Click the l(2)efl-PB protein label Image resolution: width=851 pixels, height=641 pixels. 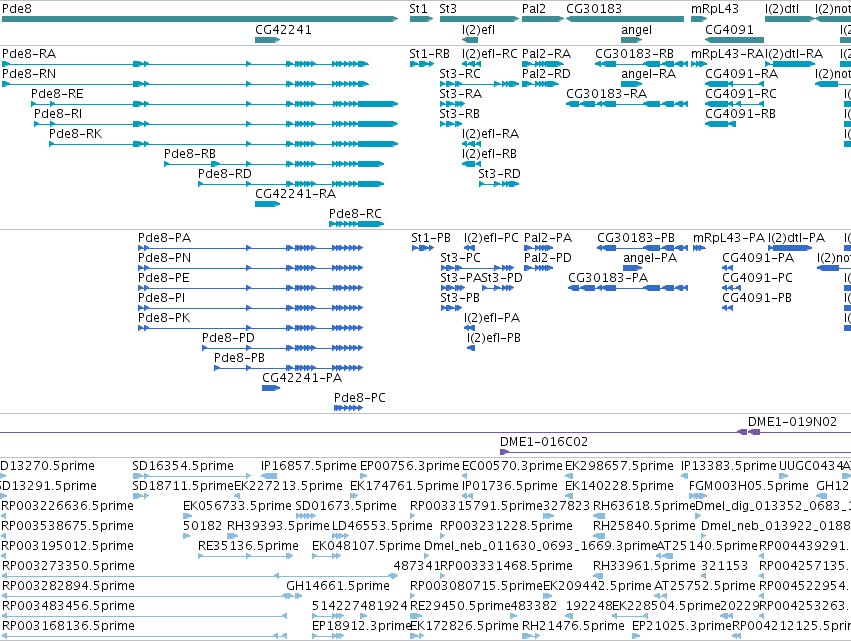[x=494, y=338]
